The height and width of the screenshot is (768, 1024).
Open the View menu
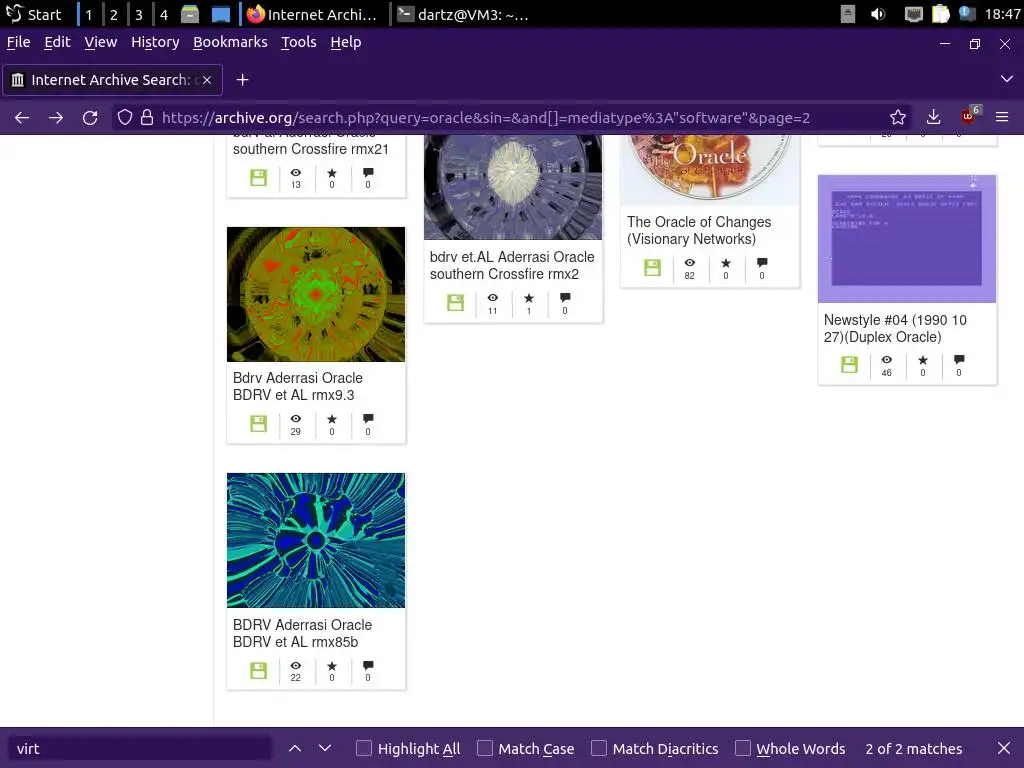click(101, 42)
